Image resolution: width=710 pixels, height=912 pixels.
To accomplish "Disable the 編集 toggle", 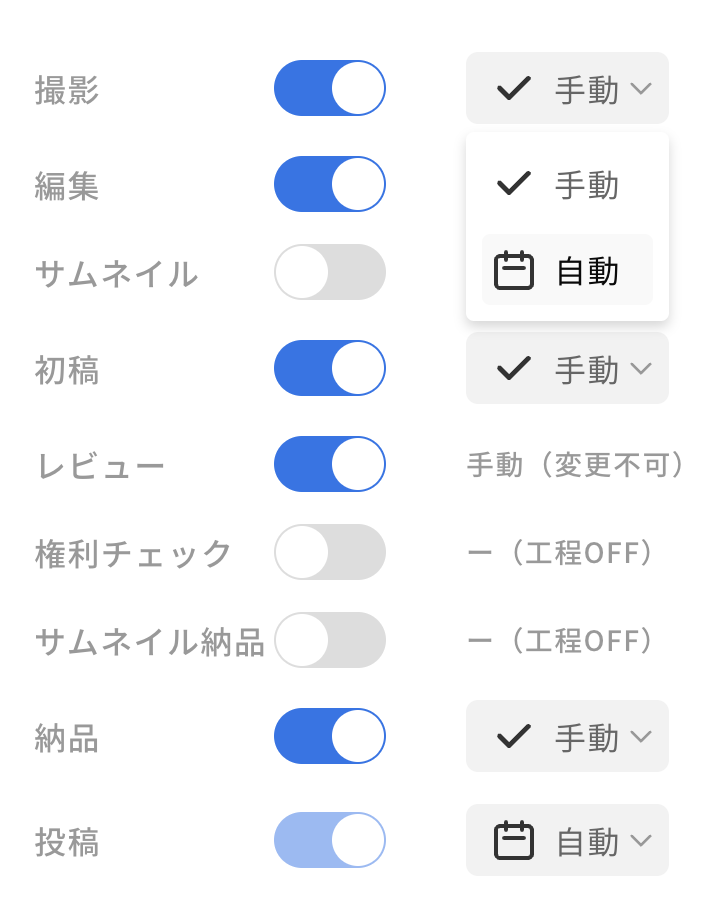I will pos(329,184).
